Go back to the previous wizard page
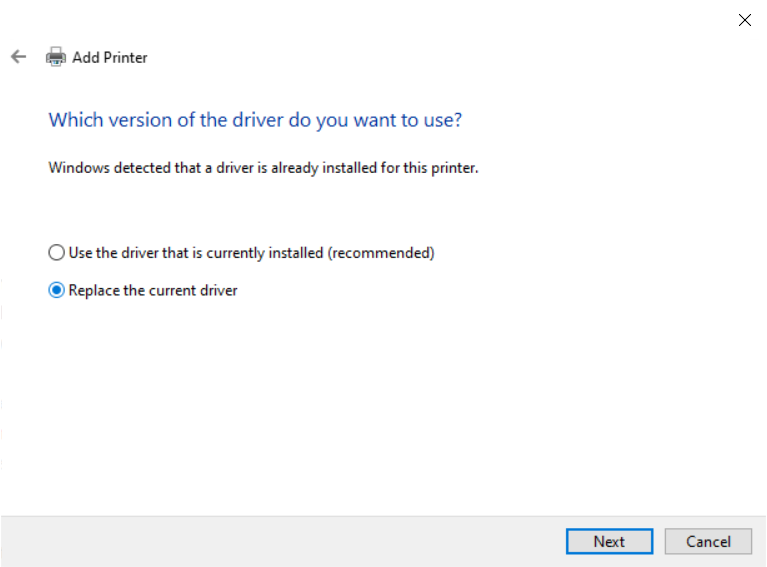Viewport: 767px width, 567px height. click(x=18, y=57)
